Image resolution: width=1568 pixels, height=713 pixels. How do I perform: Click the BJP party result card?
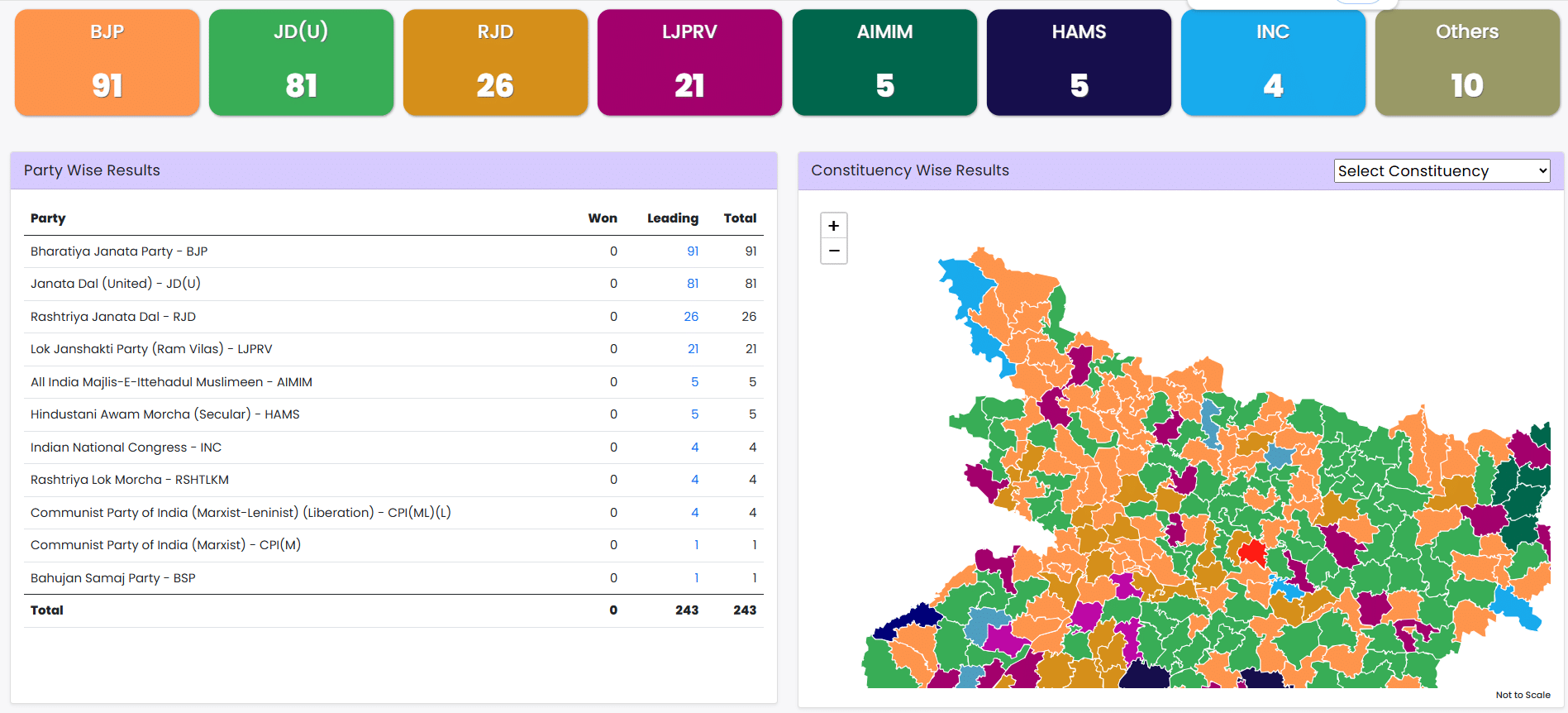coord(107,63)
